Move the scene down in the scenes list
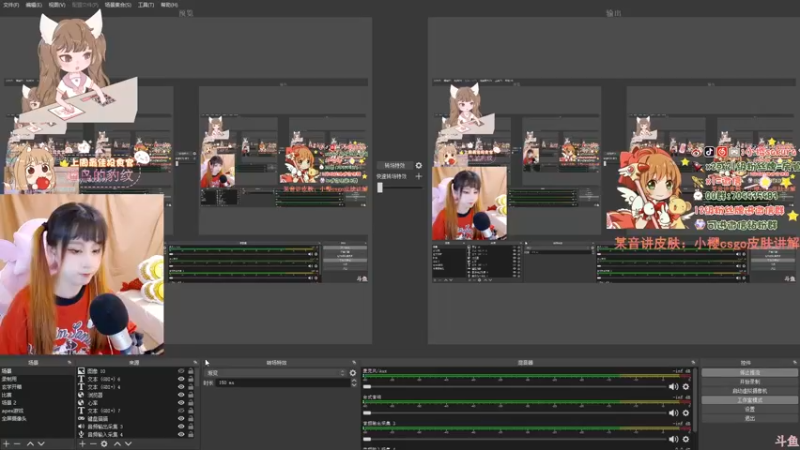This screenshot has height=450, width=800. [41, 444]
